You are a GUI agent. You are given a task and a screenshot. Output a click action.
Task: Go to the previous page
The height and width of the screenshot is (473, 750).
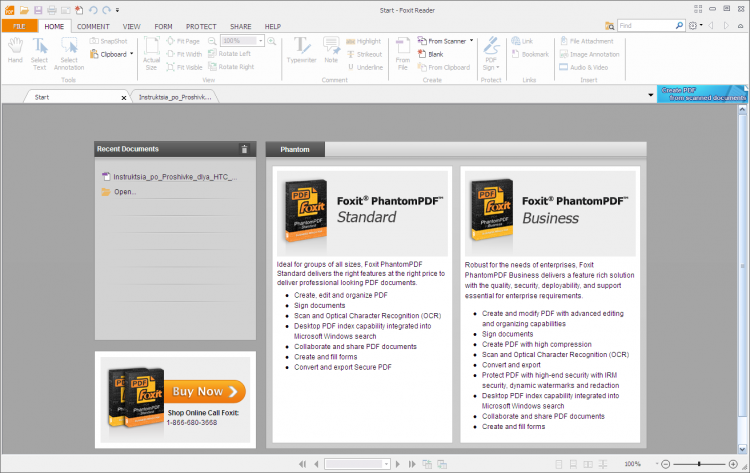point(316,464)
